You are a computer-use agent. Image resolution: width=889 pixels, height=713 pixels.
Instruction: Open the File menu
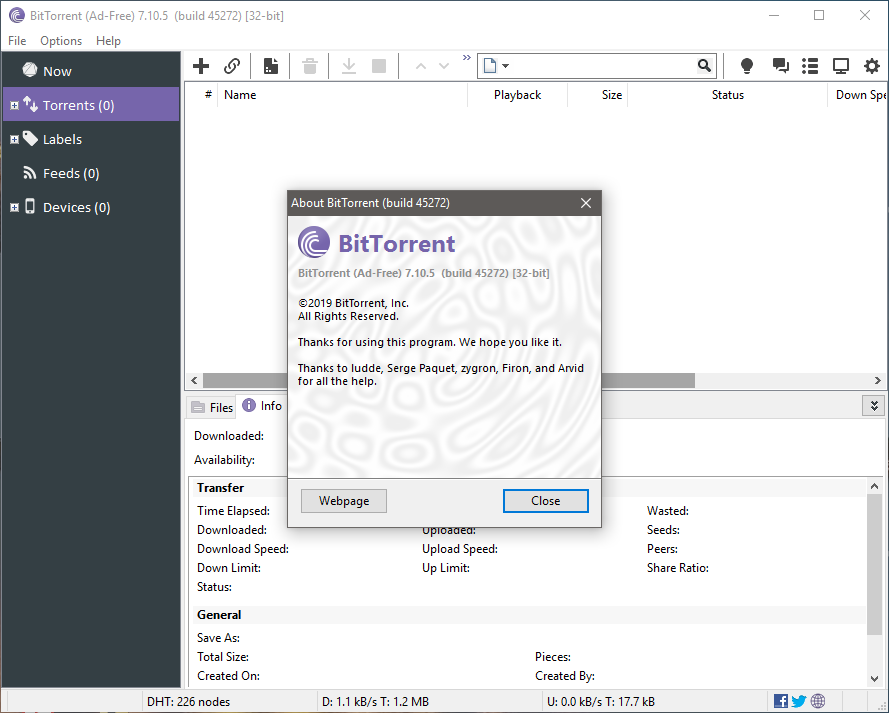tap(17, 41)
